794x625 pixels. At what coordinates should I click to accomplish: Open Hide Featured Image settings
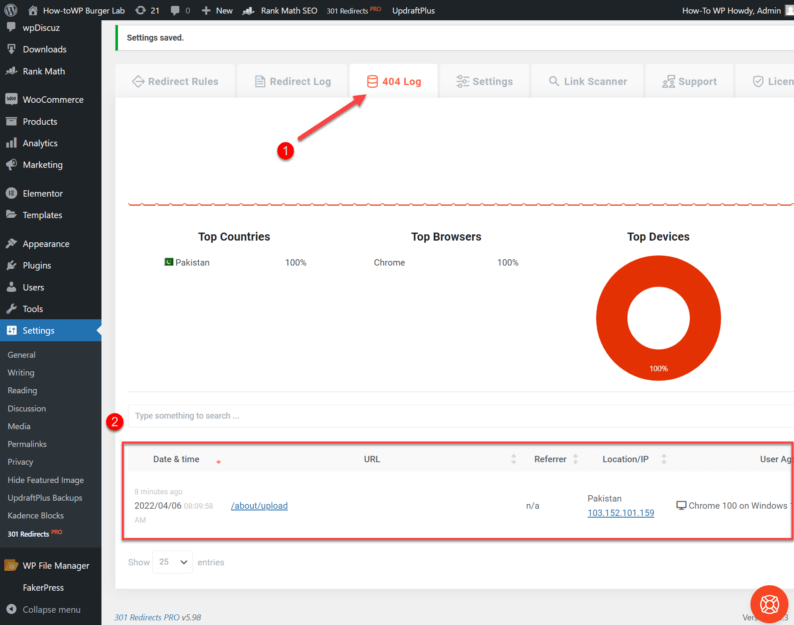coord(46,480)
